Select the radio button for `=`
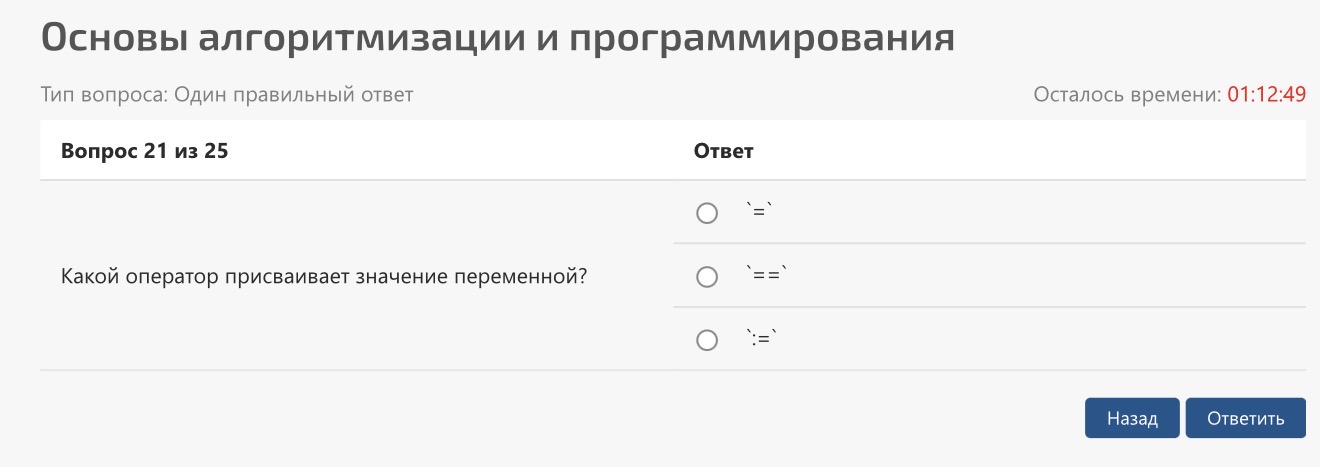Image resolution: width=1320 pixels, height=467 pixels. click(x=707, y=213)
